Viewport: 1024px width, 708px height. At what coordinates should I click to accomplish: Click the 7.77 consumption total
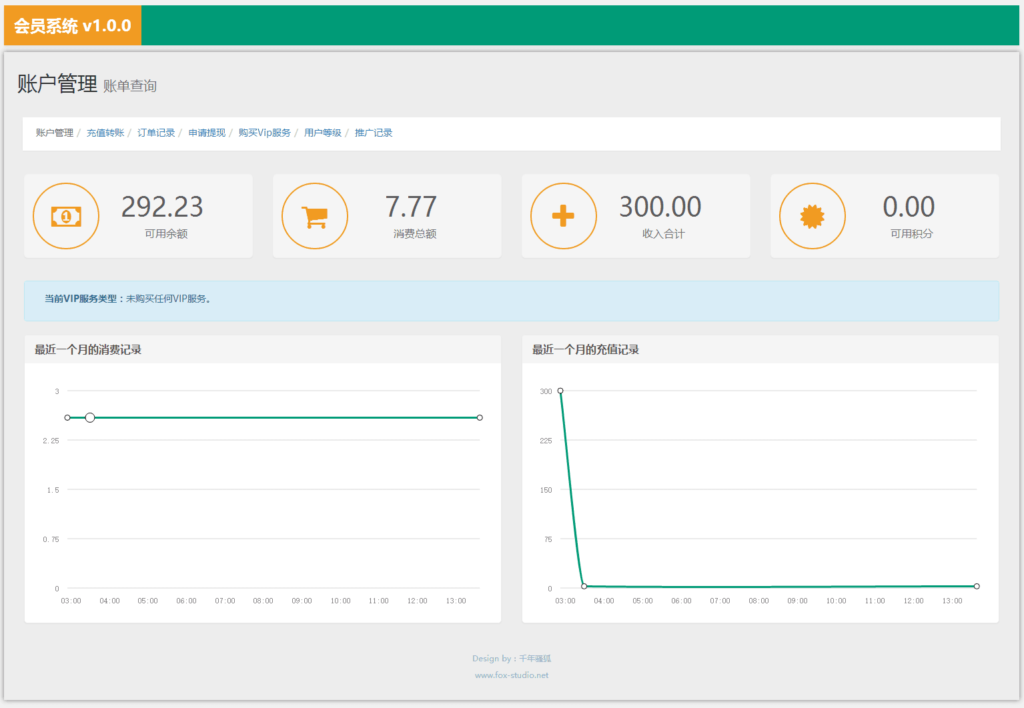411,207
